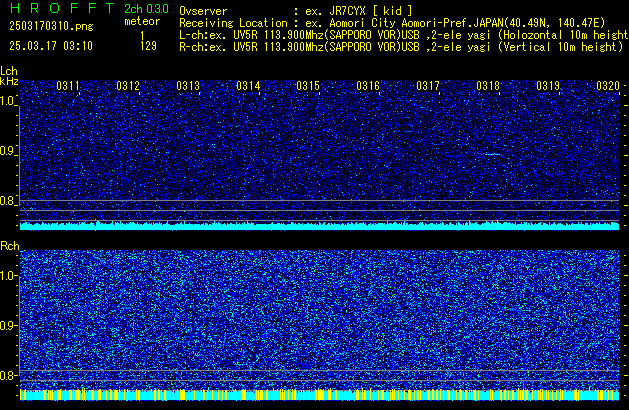
Task: Select the 0312 time marker
Action: pyautogui.click(x=128, y=86)
